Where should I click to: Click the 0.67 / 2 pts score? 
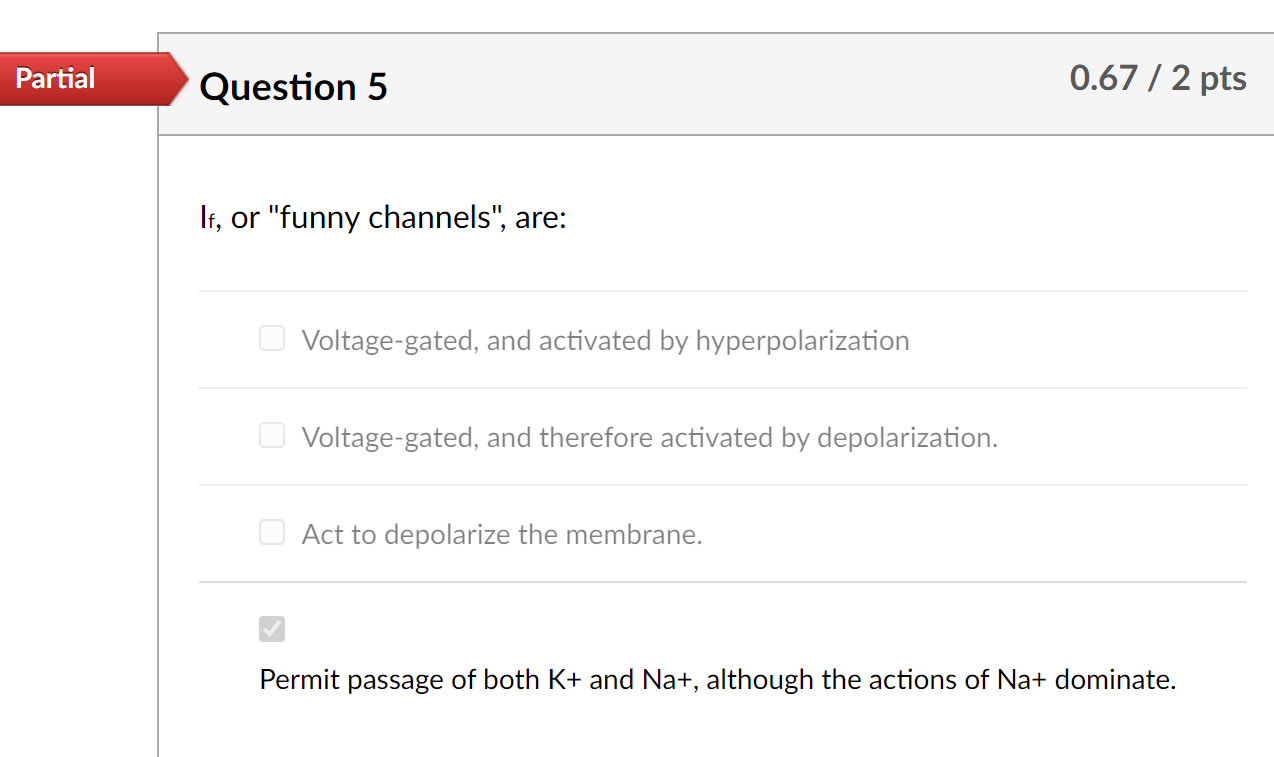(1158, 78)
